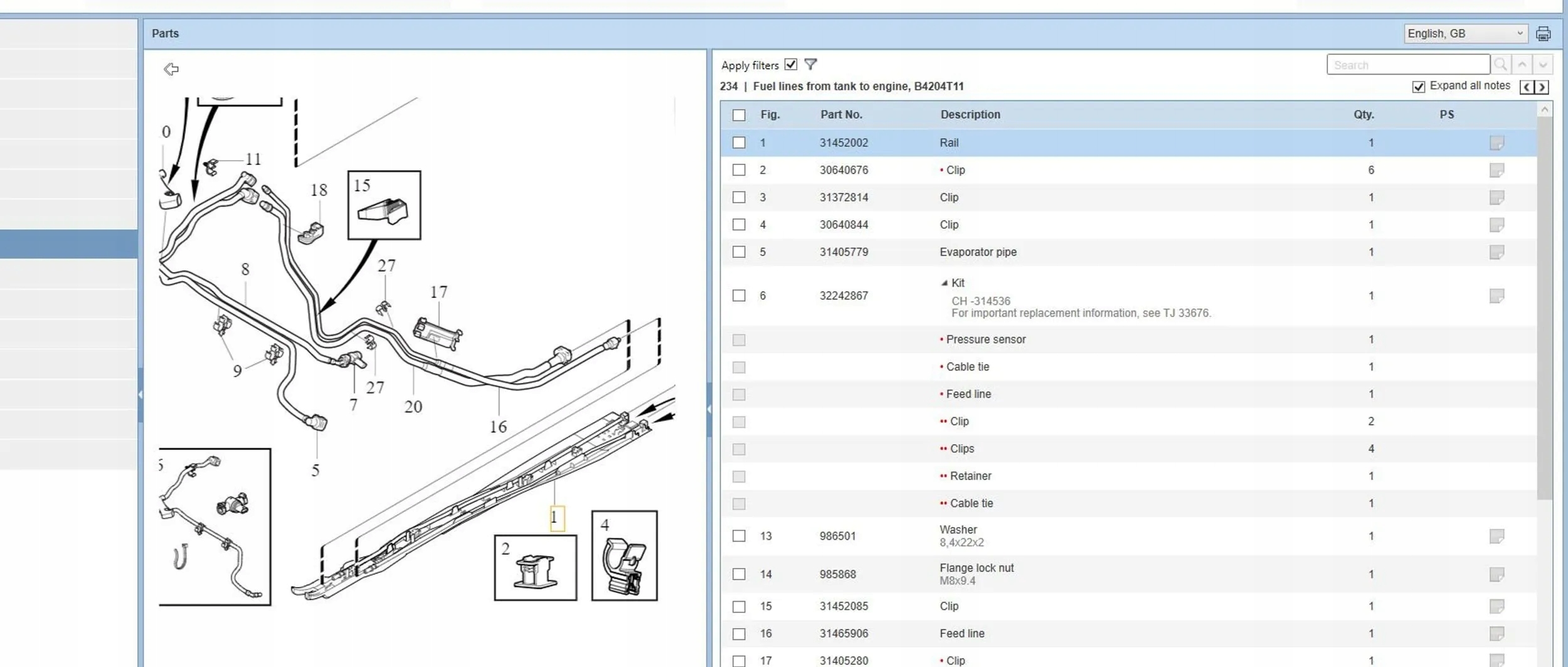1568x667 pixels.
Task: Click the scrollbar up arrow
Action: 1545,110
